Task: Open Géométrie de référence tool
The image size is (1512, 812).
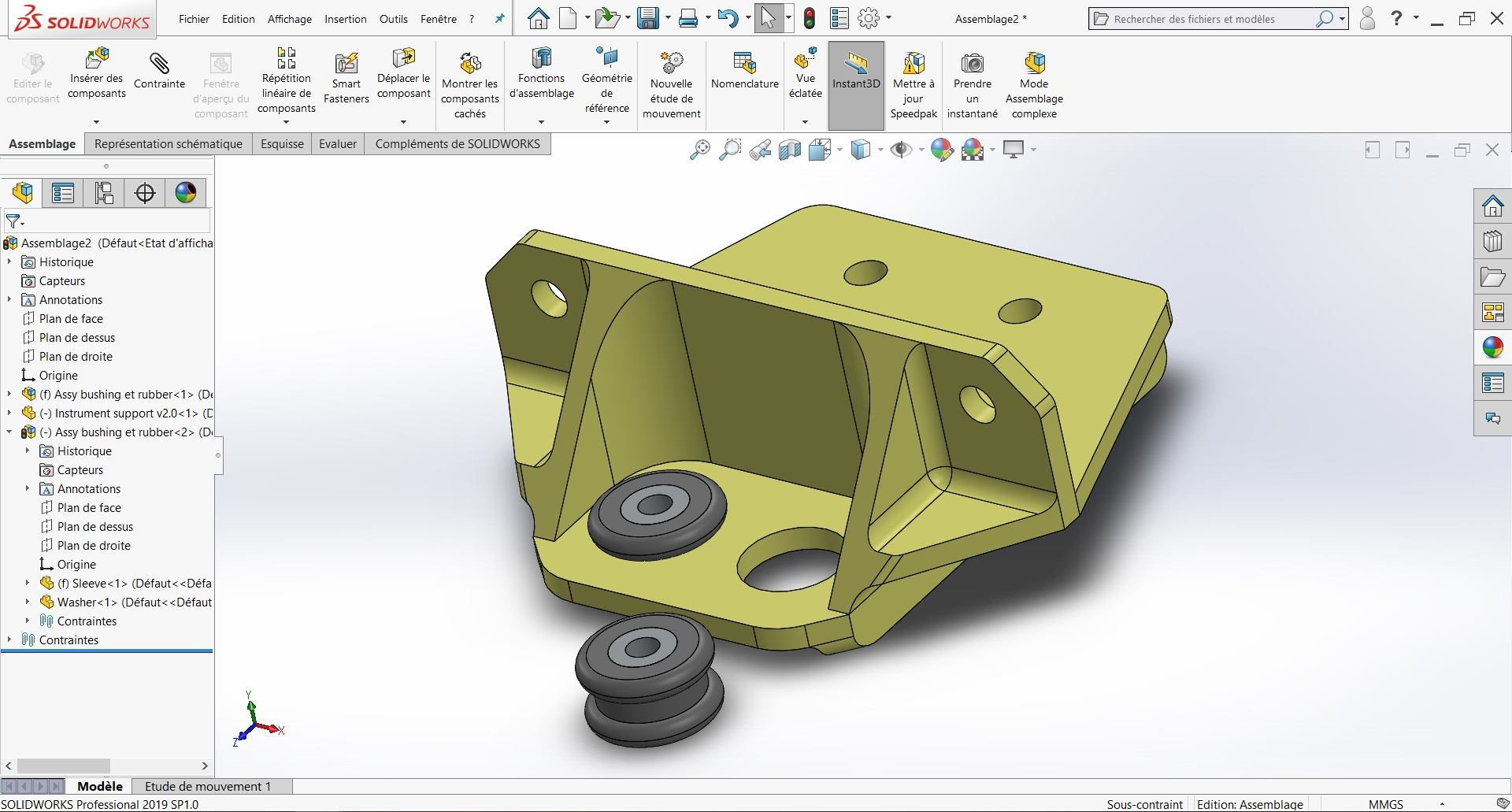Action: [607, 81]
